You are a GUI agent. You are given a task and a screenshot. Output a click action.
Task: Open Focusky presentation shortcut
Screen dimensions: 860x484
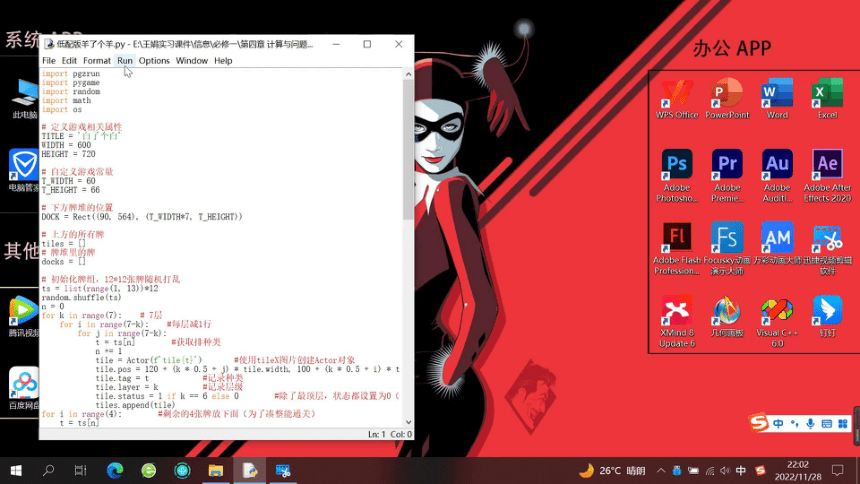coord(727,248)
